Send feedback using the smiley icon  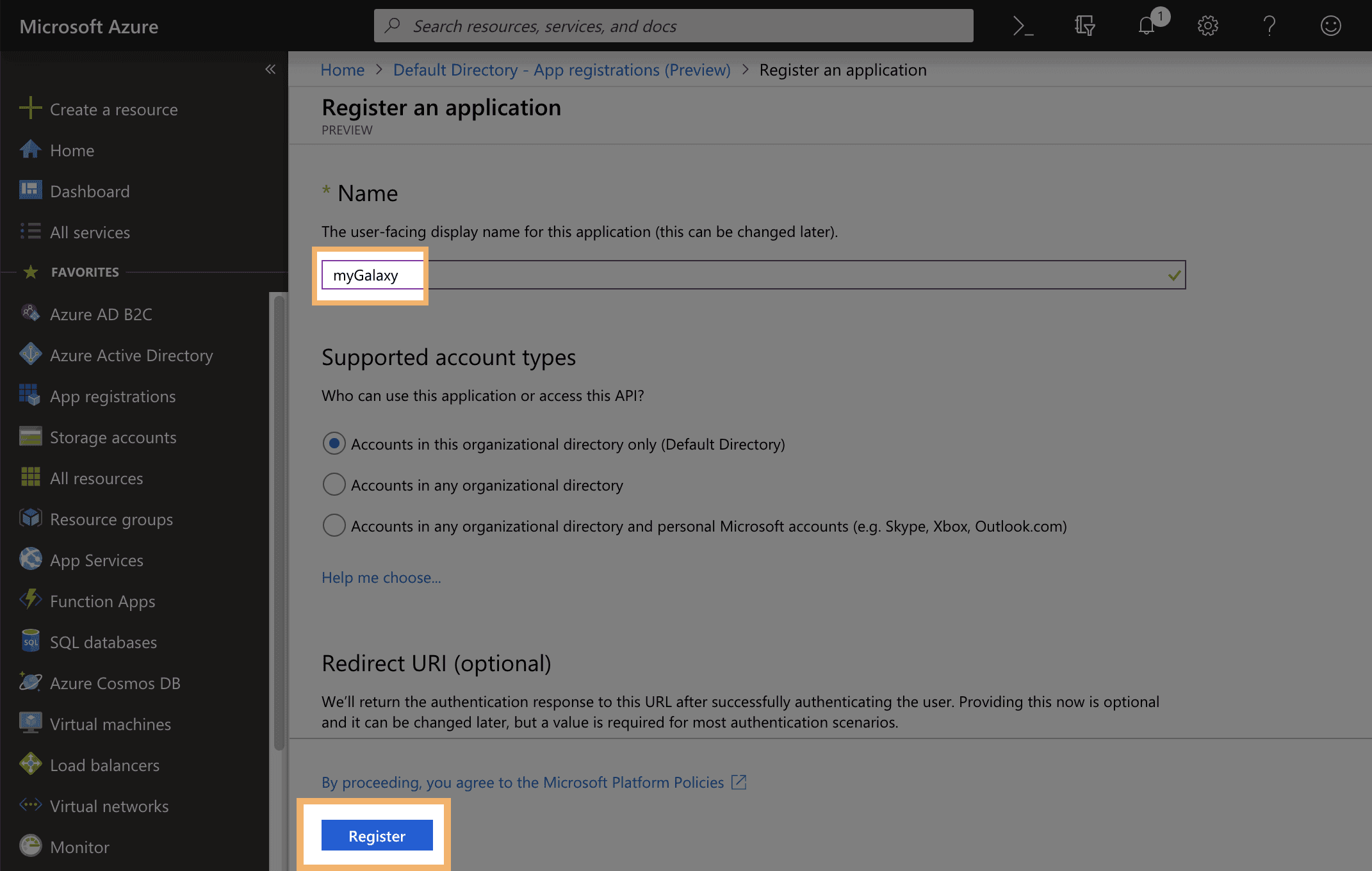coord(1330,26)
